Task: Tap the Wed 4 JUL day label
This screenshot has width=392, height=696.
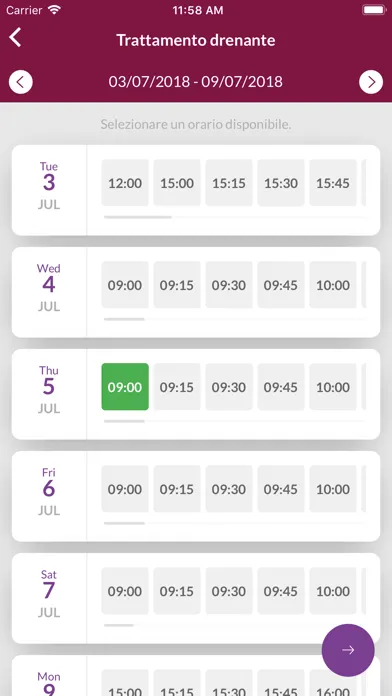Action: point(49,288)
